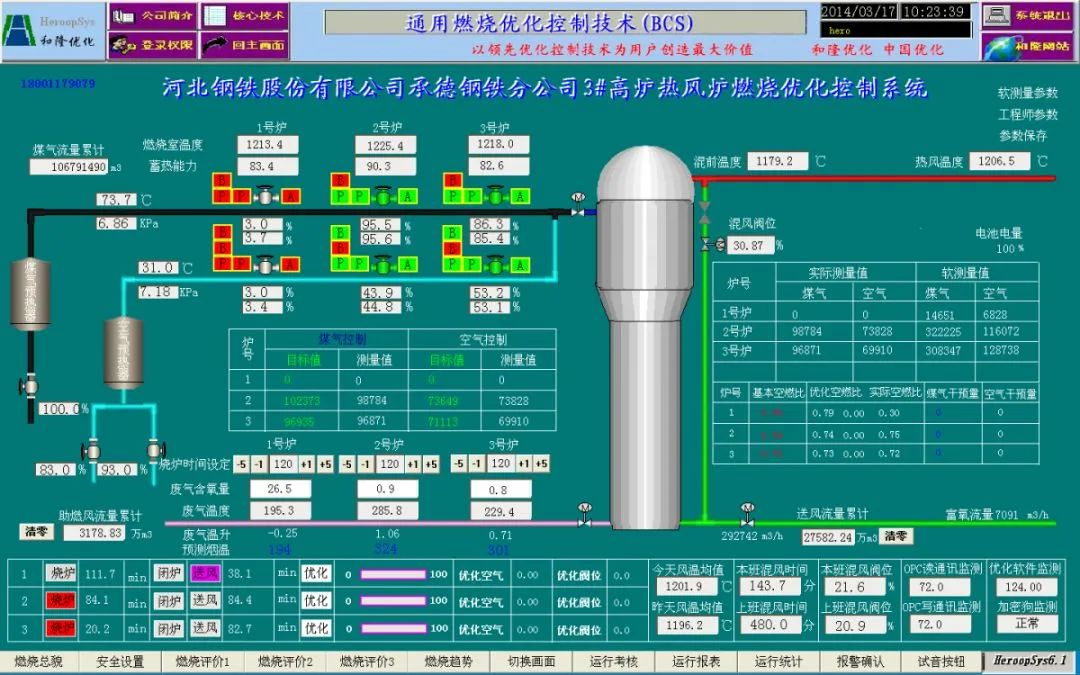Click the hot blast stove tower graphic

coord(644,338)
